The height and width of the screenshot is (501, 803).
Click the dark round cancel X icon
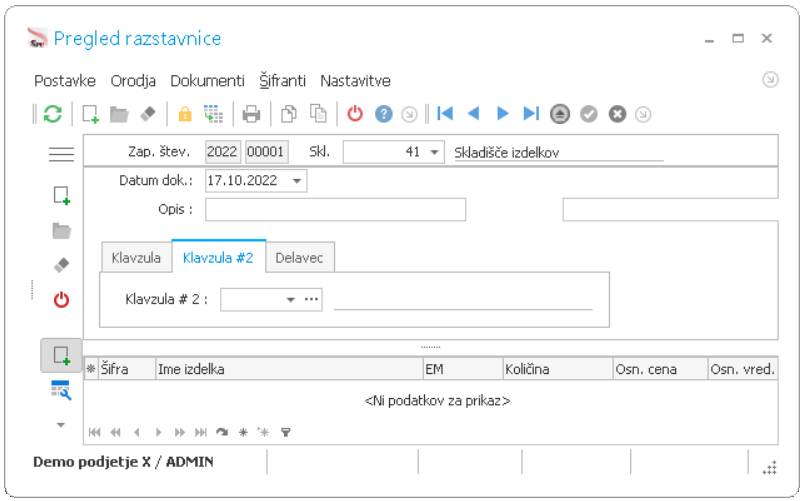618,114
